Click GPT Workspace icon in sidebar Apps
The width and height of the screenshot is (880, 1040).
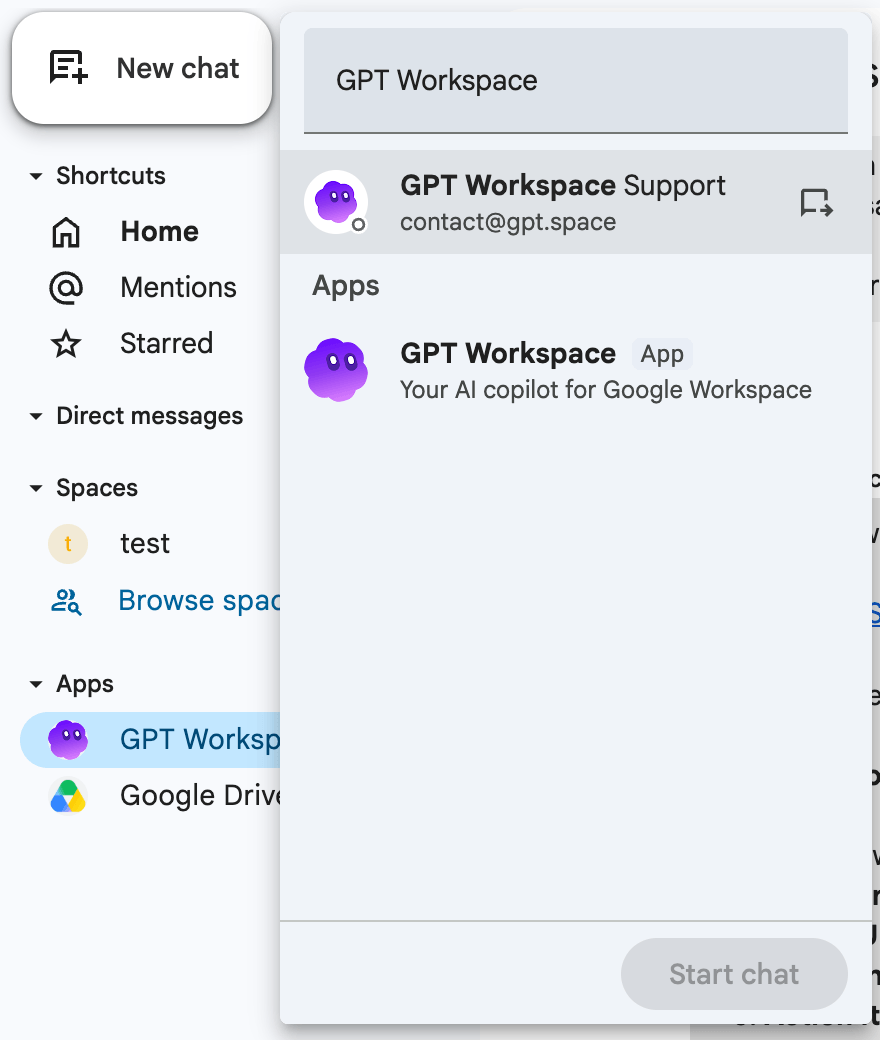68,740
